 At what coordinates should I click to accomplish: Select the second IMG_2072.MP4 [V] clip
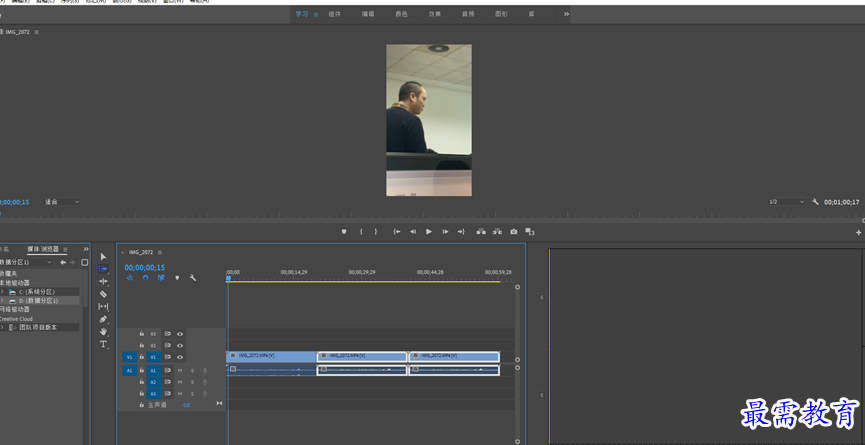coord(362,357)
